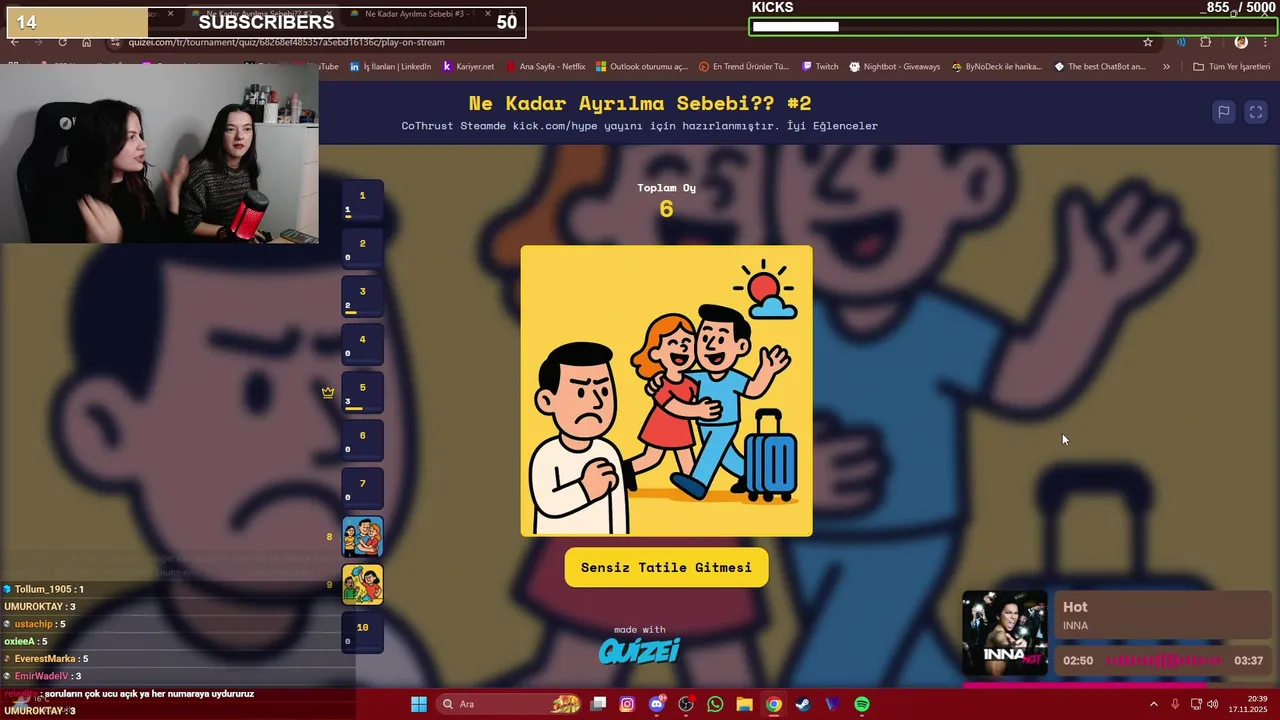Open Task View on the taskbar
The width and height of the screenshot is (1280, 720).
click(x=598, y=704)
